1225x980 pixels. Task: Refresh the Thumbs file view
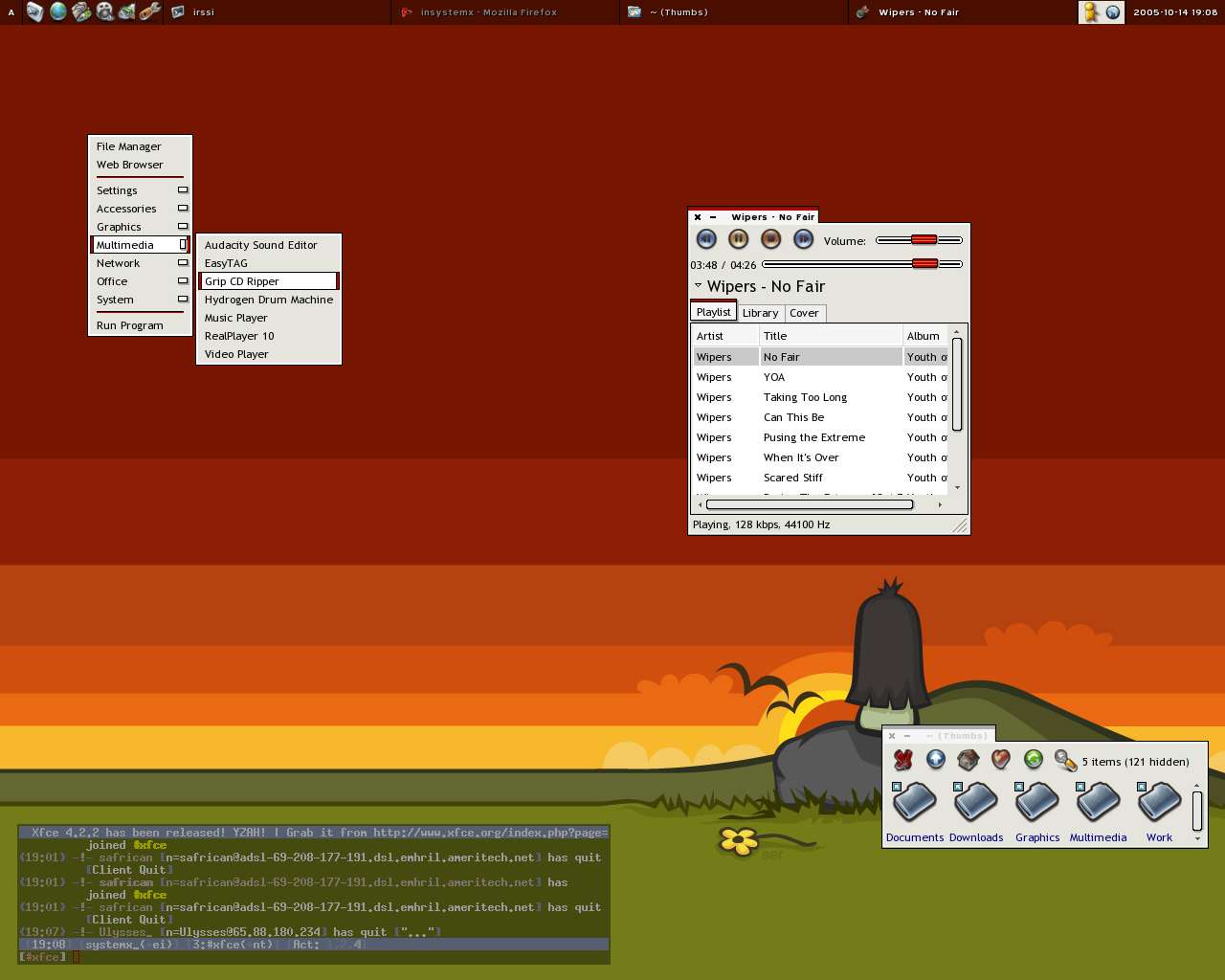(1034, 760)
